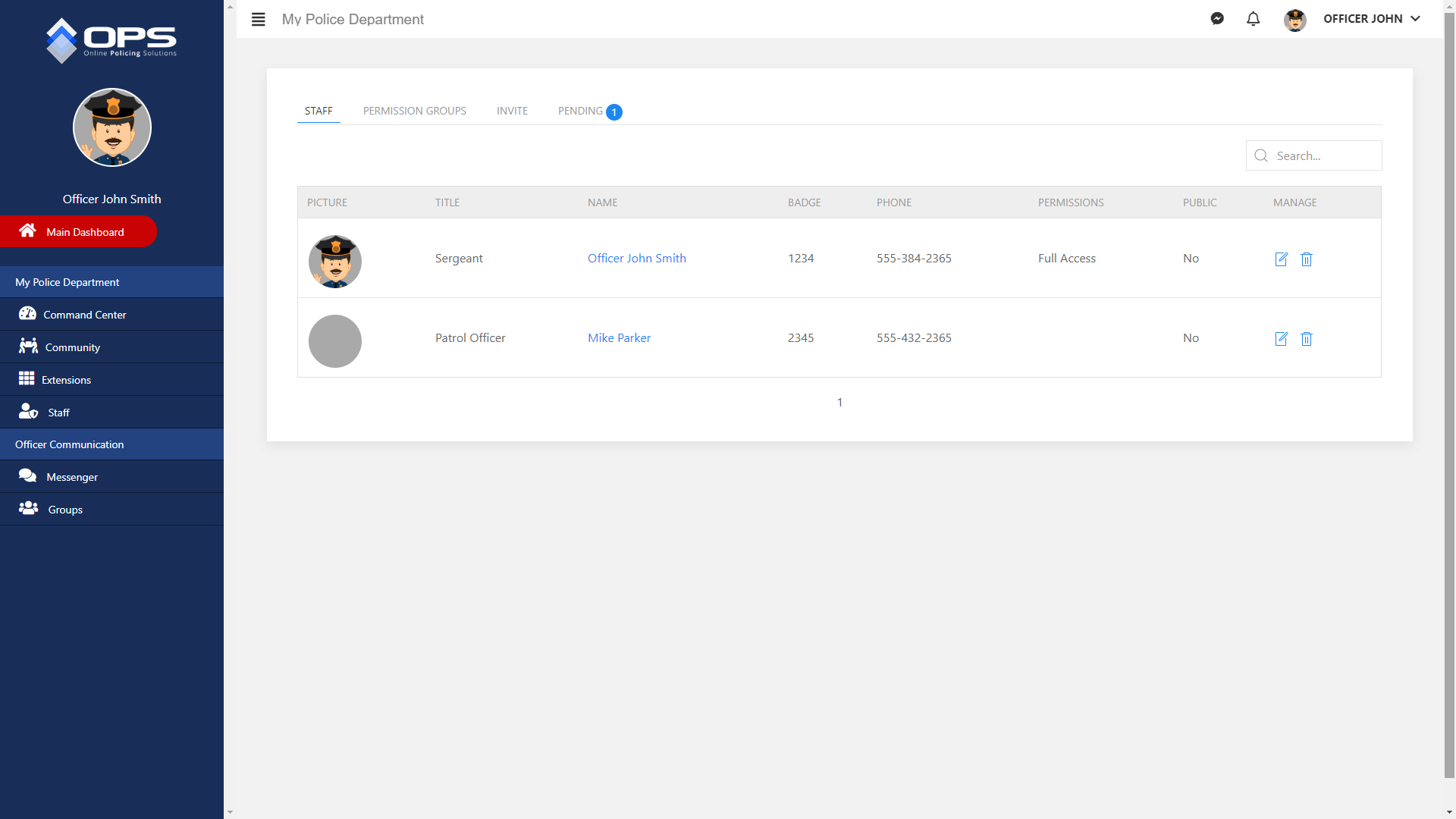The height and width of the screenshot is (819, 1456).
Task: Open Command Center in the sidebar
Action: pyautogui.click(x=84, y=315)
